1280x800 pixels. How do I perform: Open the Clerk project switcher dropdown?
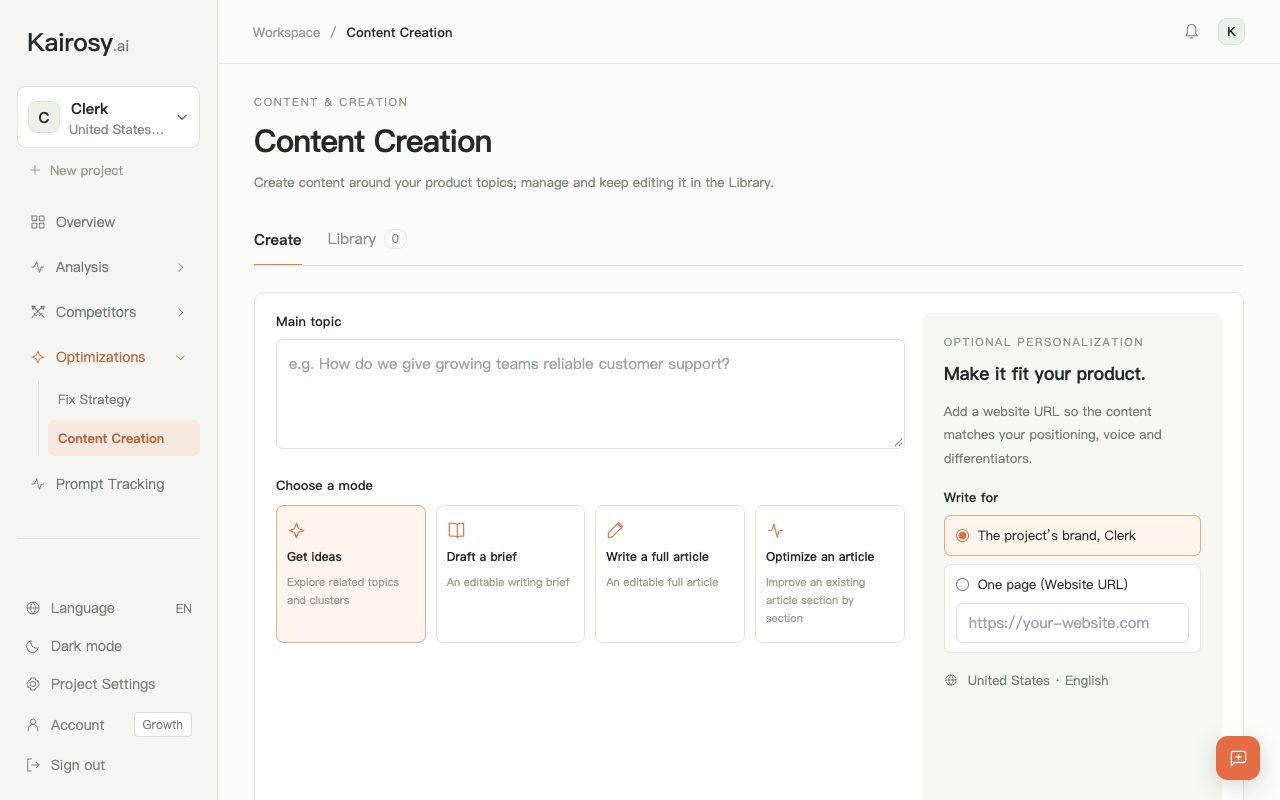click(108, 117)
